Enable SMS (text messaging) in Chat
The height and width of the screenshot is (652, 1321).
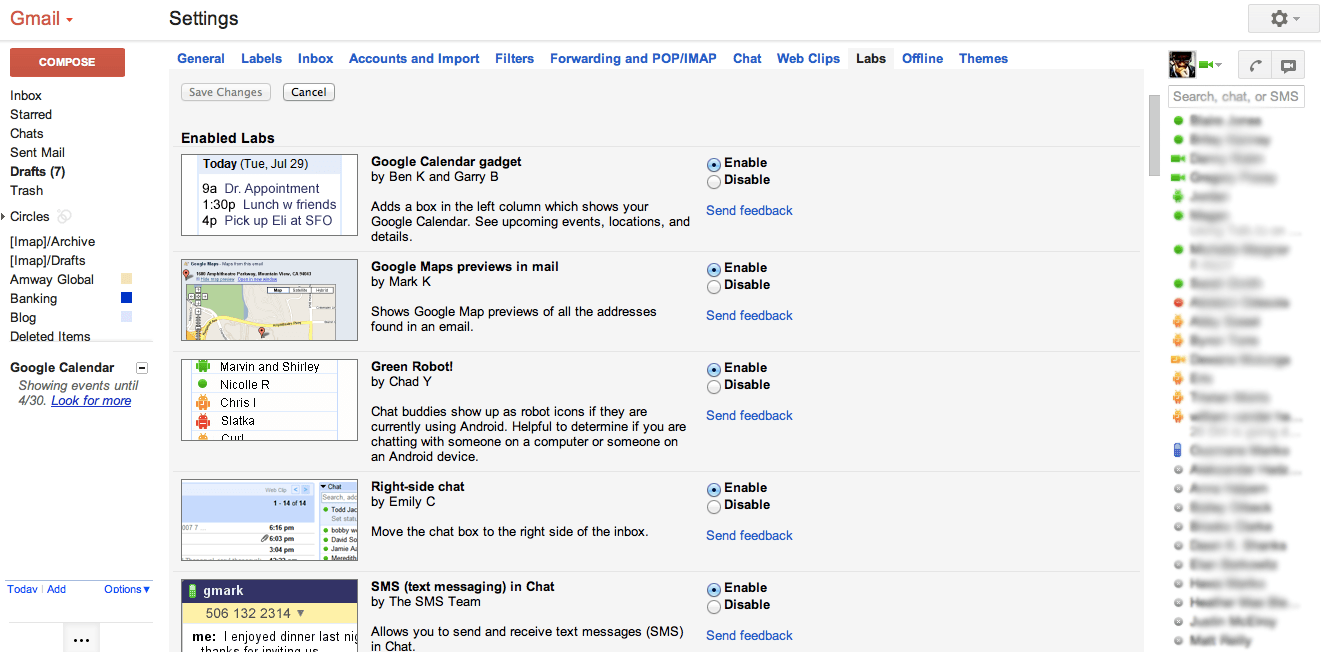tap(713, 589)
